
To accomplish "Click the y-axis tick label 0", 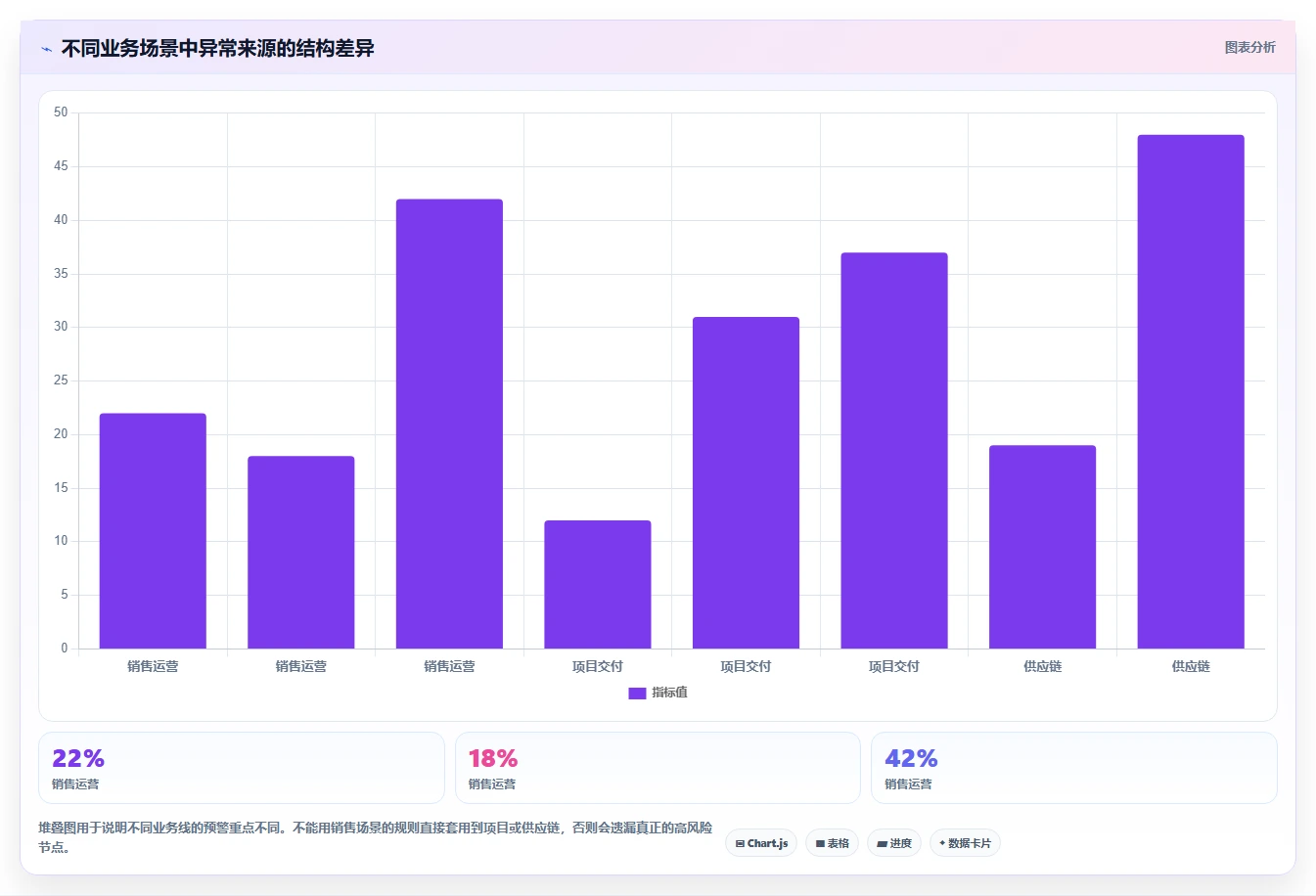I will [x=65, y=648].
